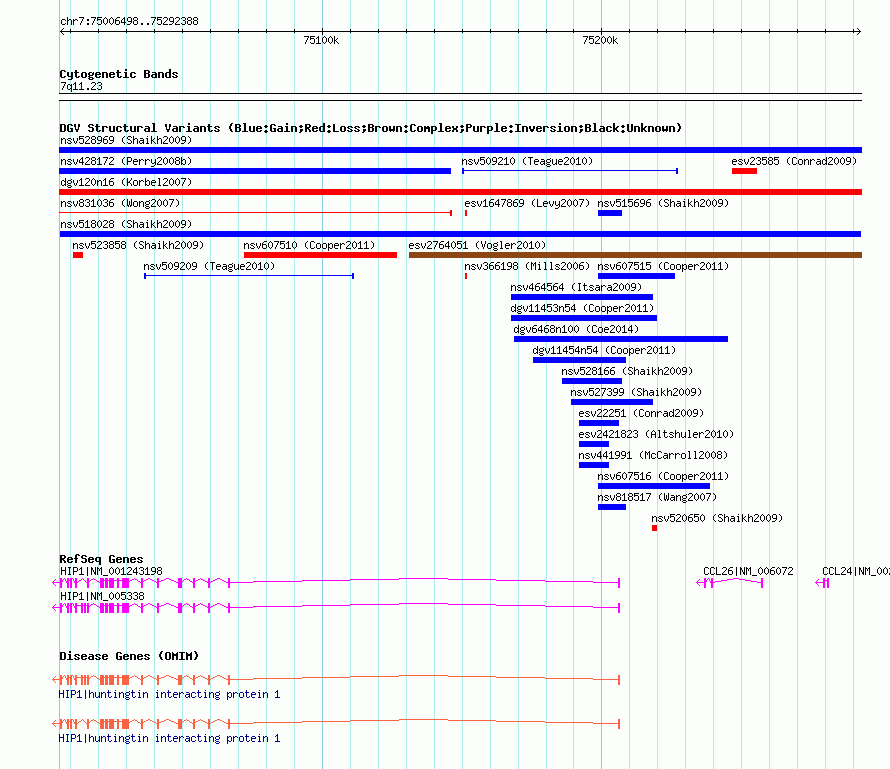This screenshot has width=890, height=769.
Task: Select the nsv520650 (Shaikh2009) red marker
Action: pyautogui.click(x=654, y=528)
